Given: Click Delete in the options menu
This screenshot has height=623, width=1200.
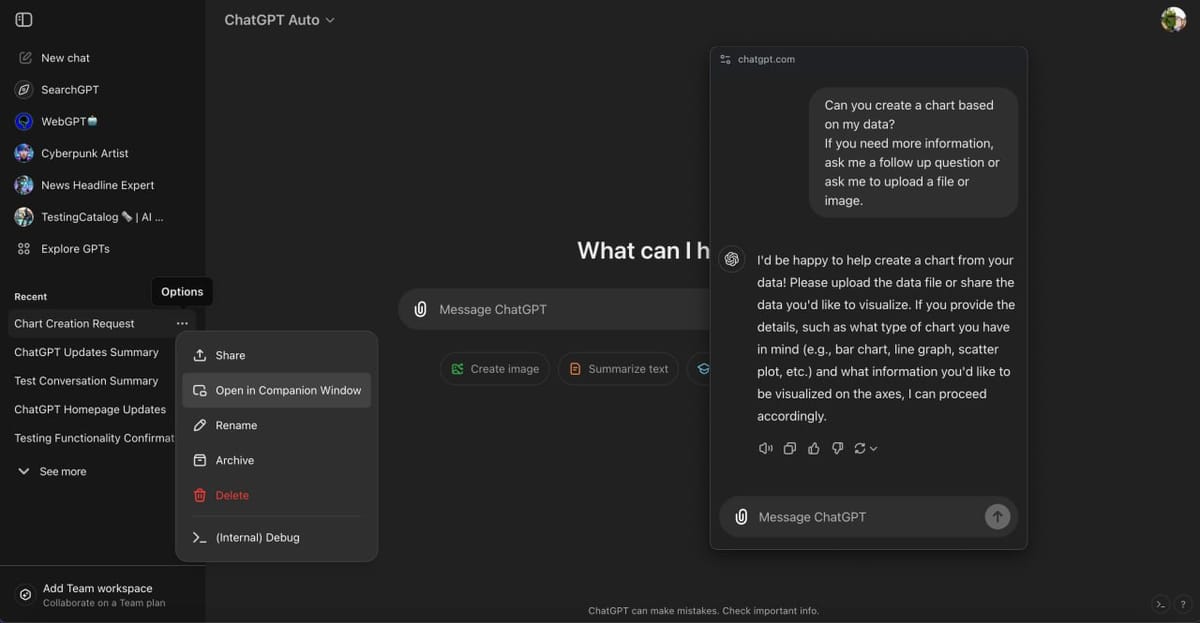Looking at the screenshot, I should tap(232, 495).
